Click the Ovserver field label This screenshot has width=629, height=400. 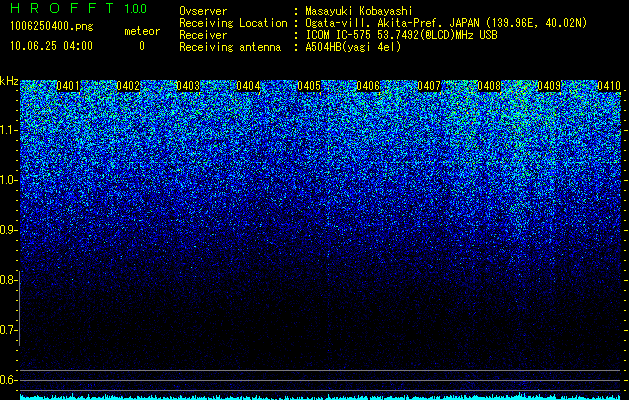(203, 11)
